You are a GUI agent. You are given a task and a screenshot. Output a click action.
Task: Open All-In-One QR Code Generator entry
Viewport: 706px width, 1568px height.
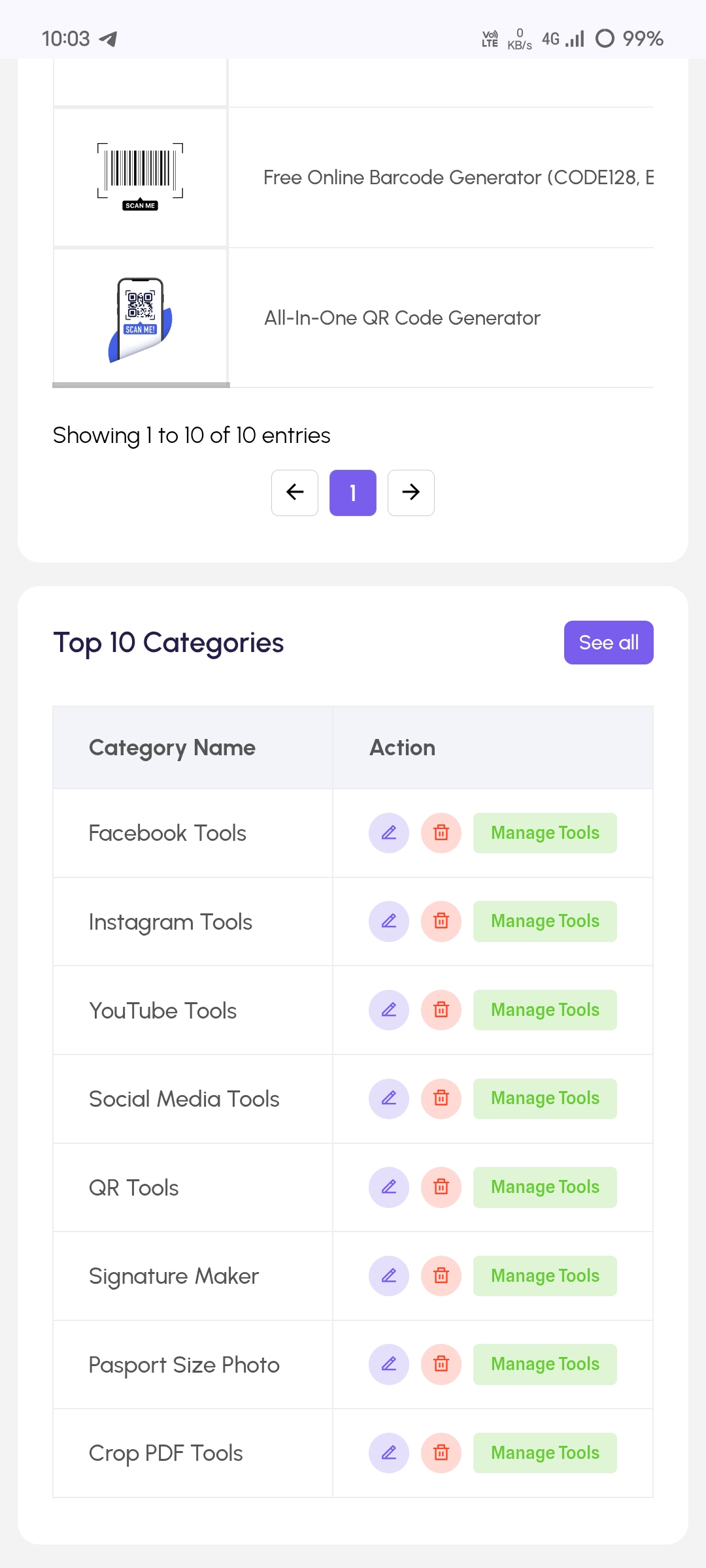[402, 318]
